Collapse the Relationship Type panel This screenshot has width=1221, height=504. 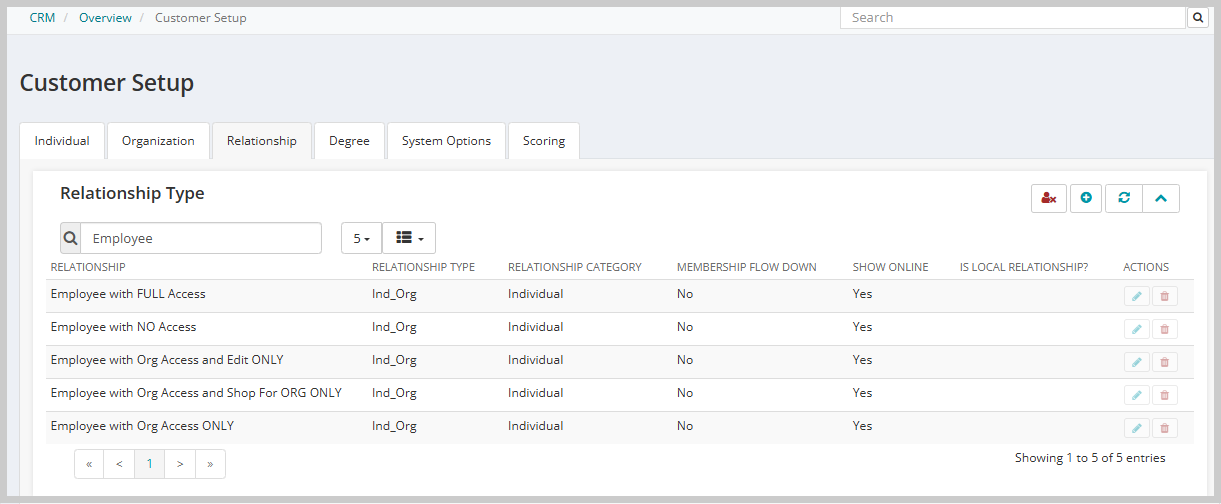(1161, 198)
